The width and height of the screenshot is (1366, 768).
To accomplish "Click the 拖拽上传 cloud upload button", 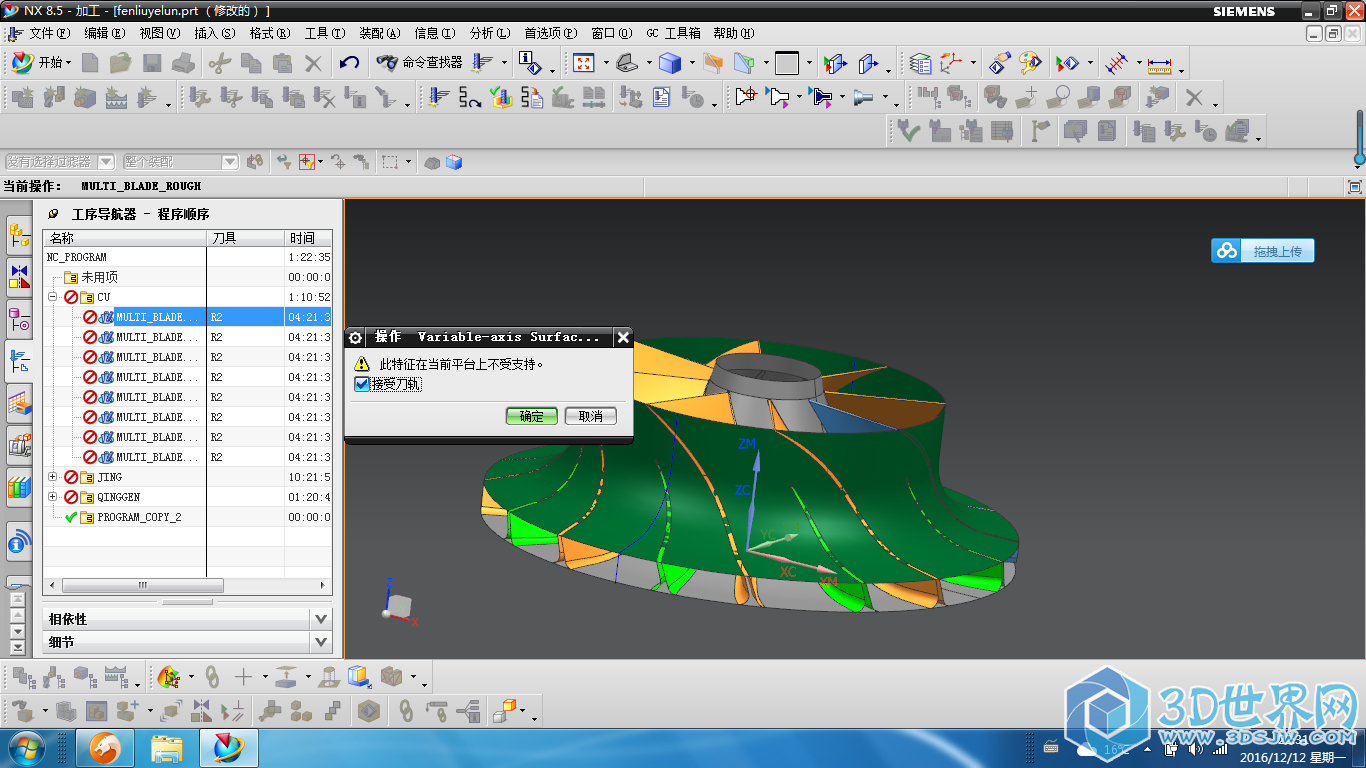I will point(1263,251).
